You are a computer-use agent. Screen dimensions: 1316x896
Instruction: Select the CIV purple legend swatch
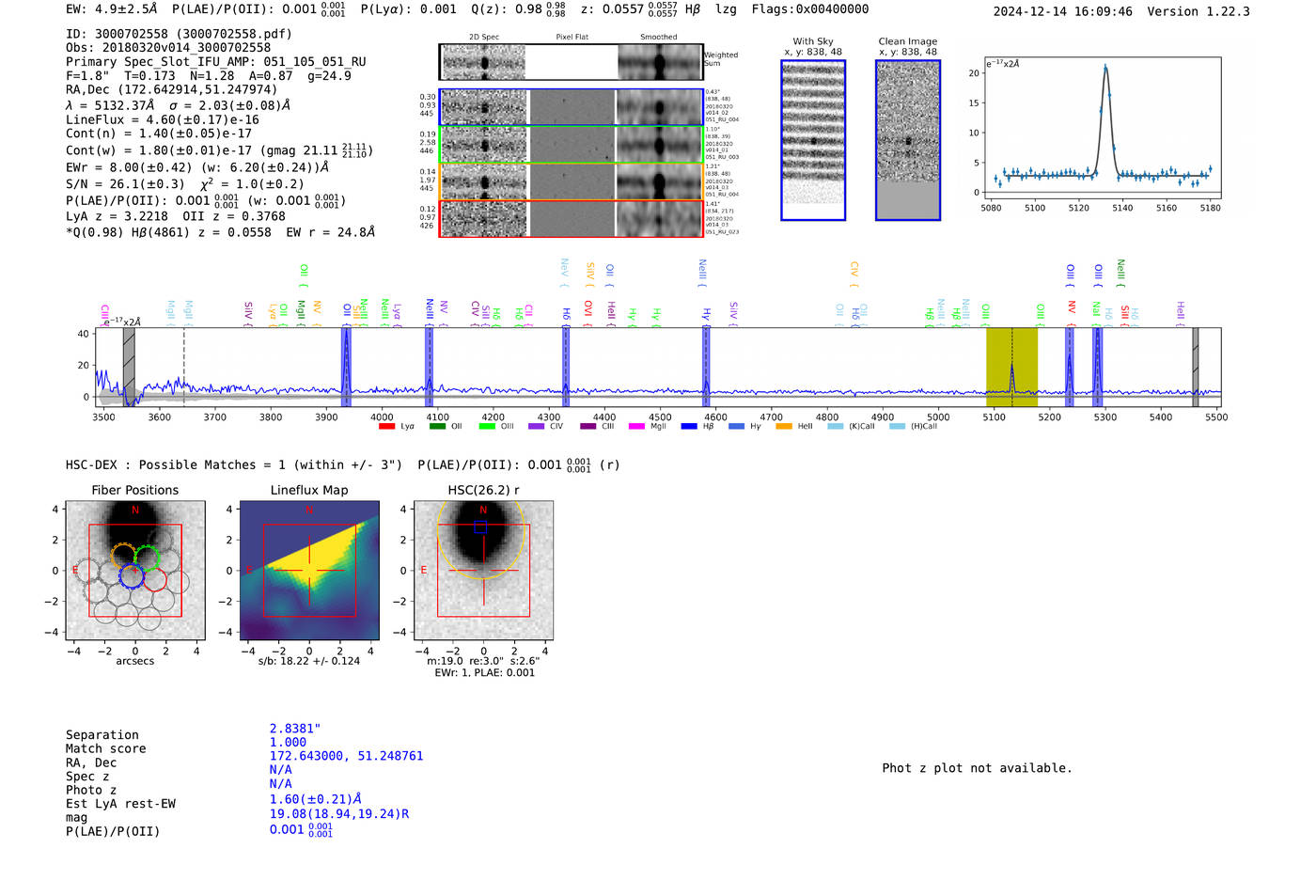click(x=537, y=427)
